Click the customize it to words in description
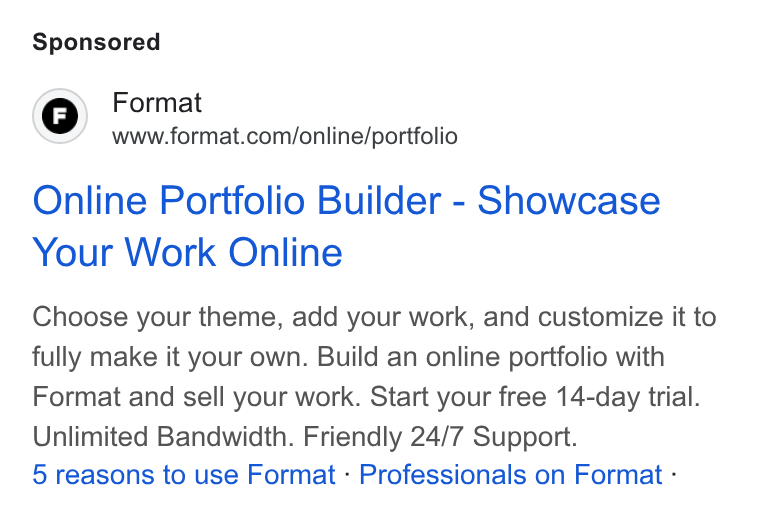Viewport: 760px width, 518px height. coord(627,317)
